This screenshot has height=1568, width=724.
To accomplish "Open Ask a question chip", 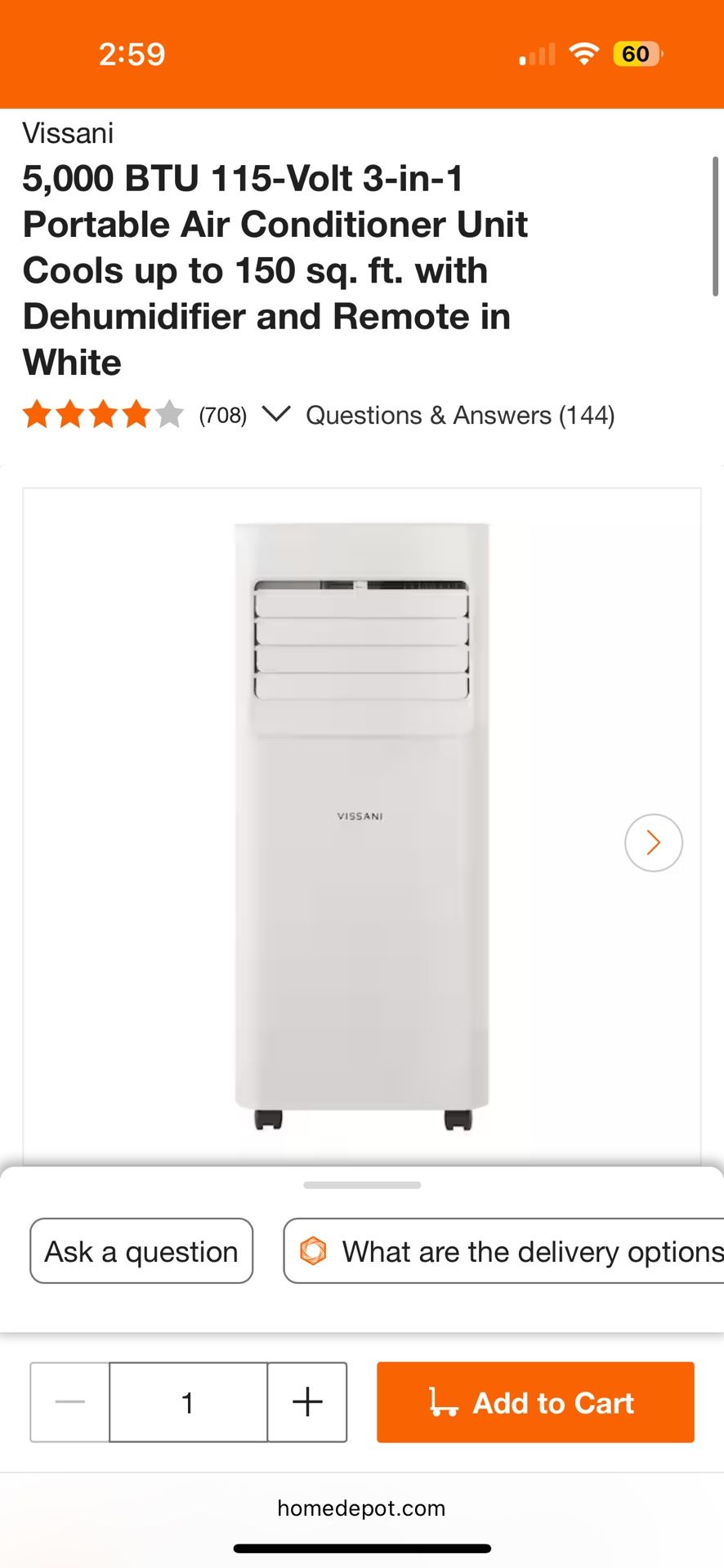I will (x=141, y=1251).
